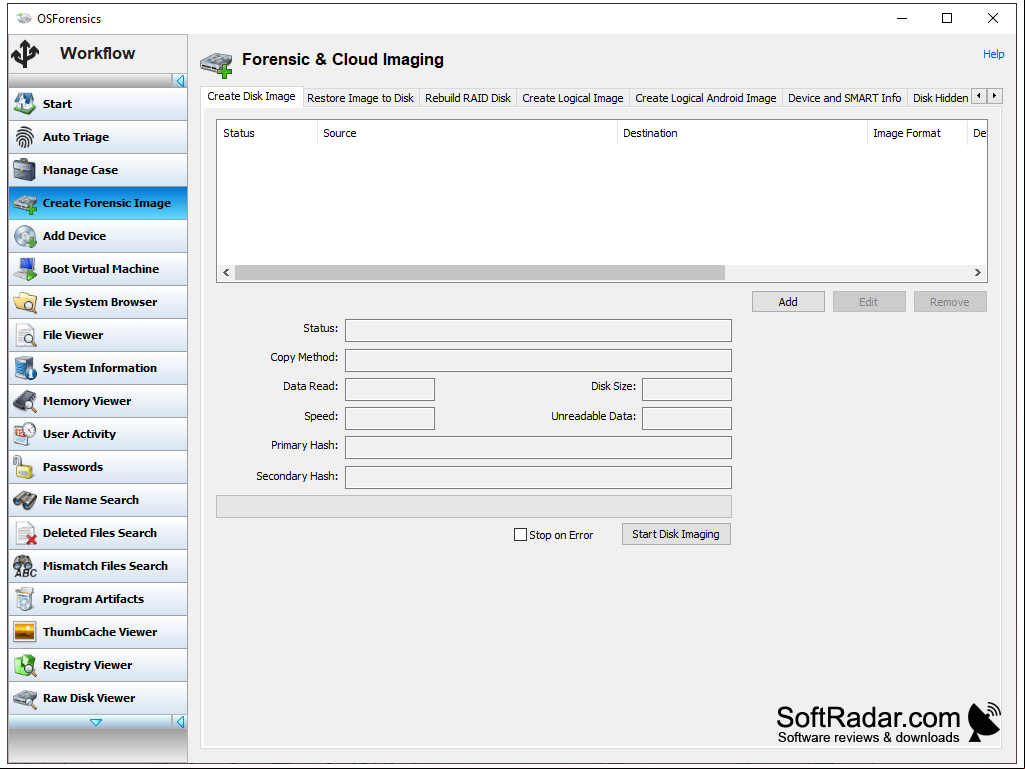The width and height of the screenshot is (1025, 769).
Task: Click the Image Format column header
Action: [x=917, y=133]
